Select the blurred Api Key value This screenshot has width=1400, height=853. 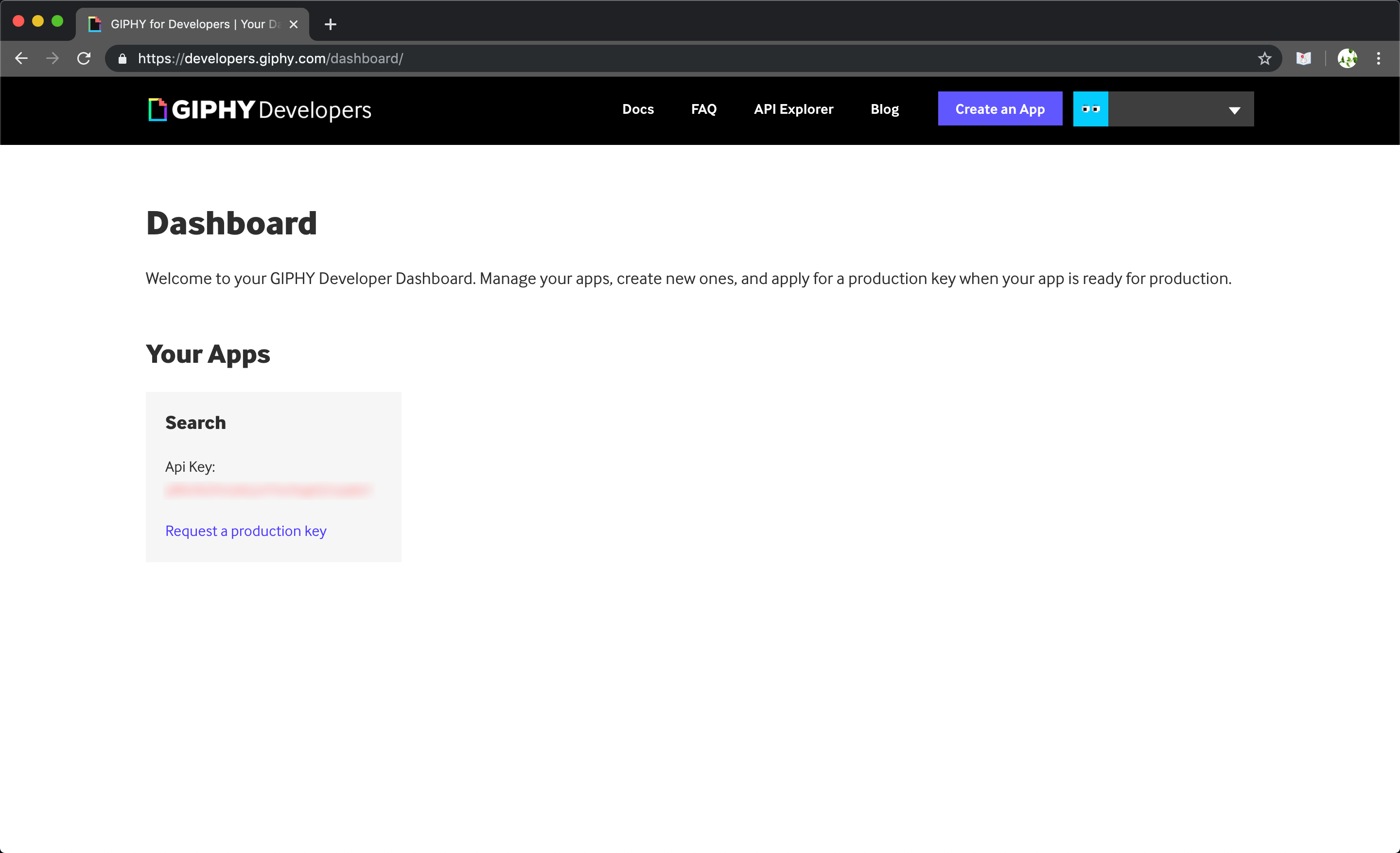click(267, 490)
